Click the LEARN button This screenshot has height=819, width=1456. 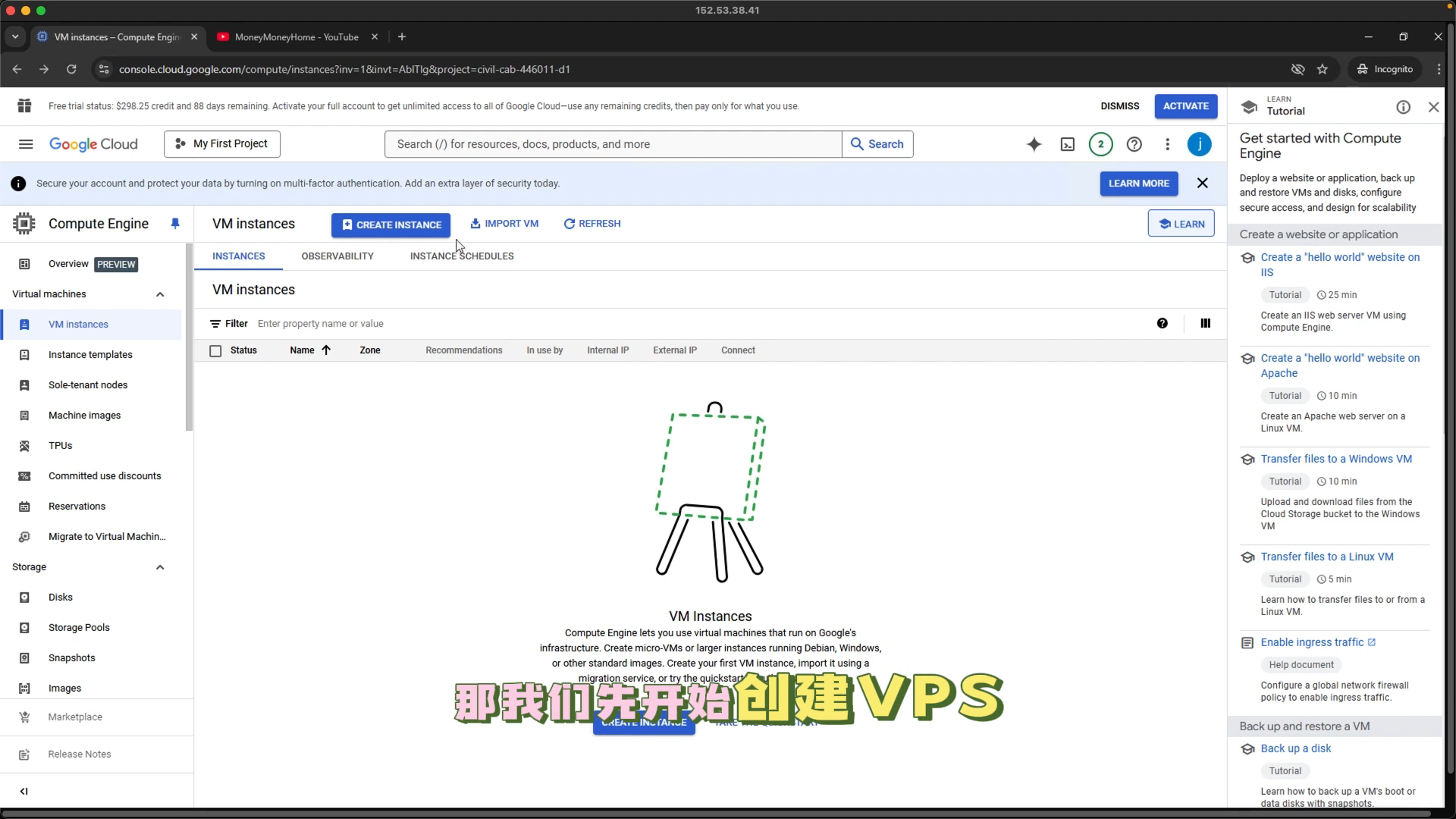click(x=1181, y=224)
